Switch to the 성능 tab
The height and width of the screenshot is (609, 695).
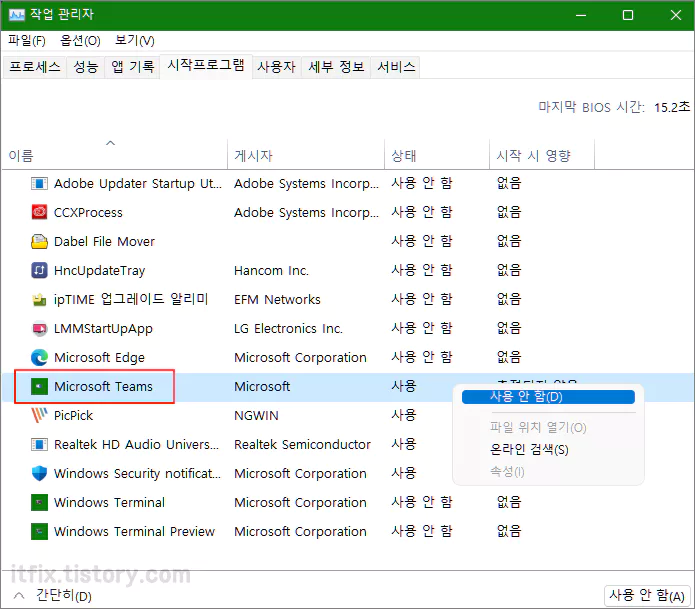point(86,67)
